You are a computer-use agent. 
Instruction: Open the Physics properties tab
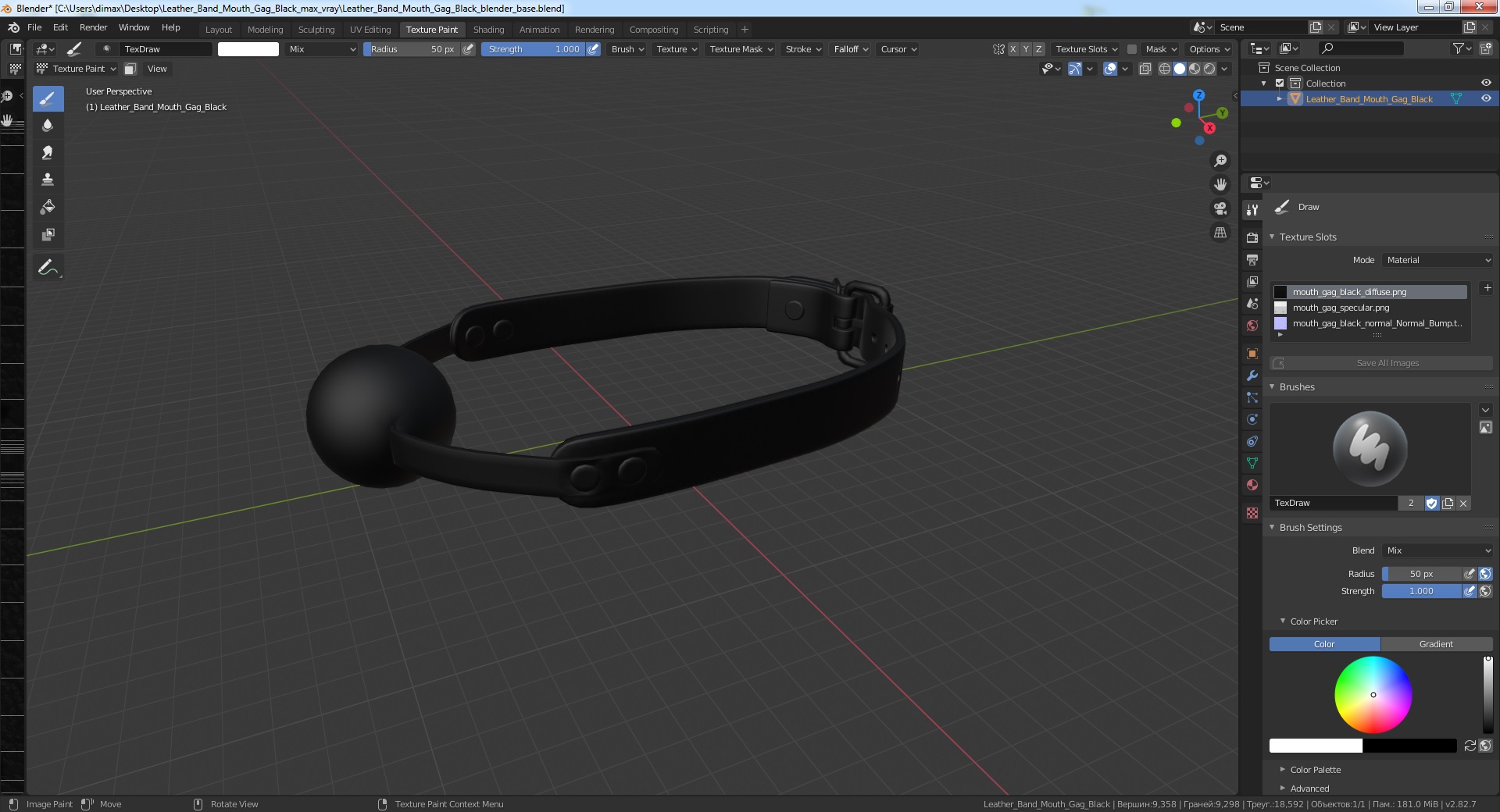(x=1252, y=419)
